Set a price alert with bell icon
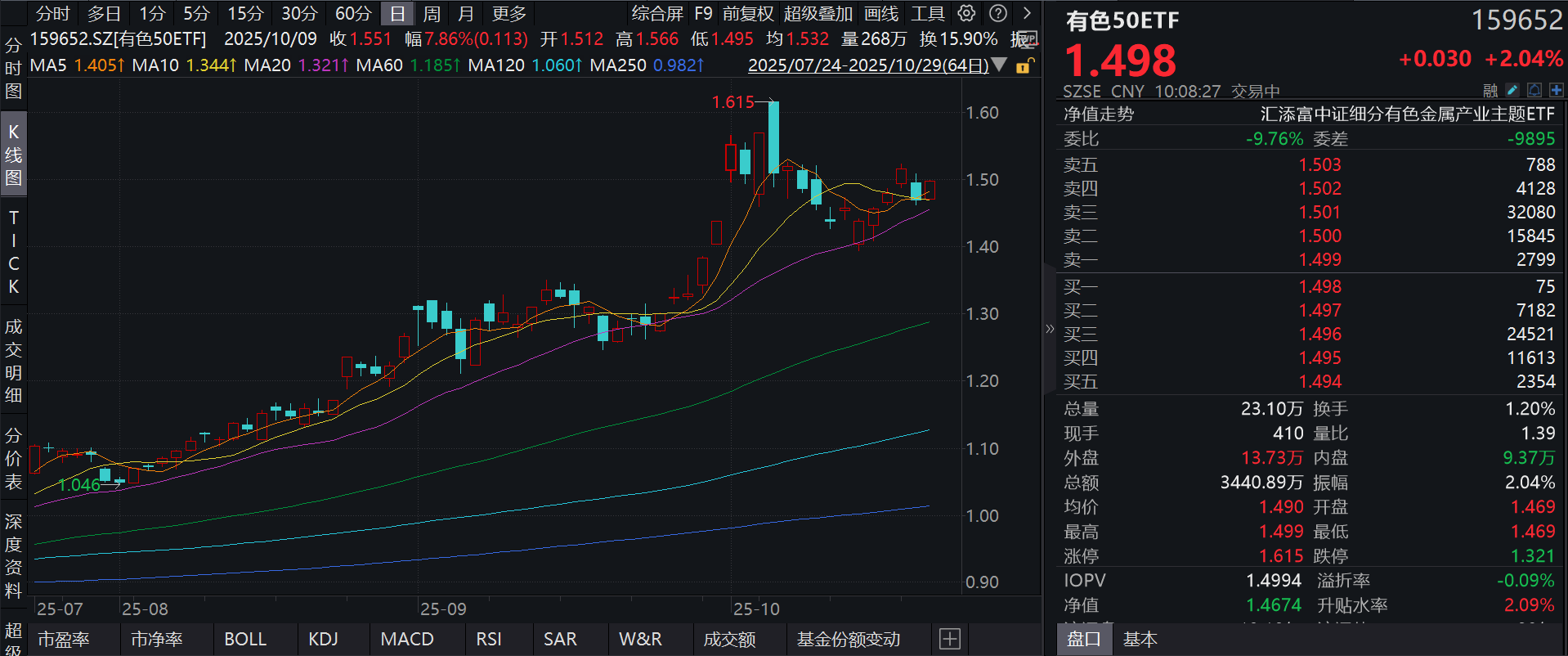 [x=1534, y=90]
